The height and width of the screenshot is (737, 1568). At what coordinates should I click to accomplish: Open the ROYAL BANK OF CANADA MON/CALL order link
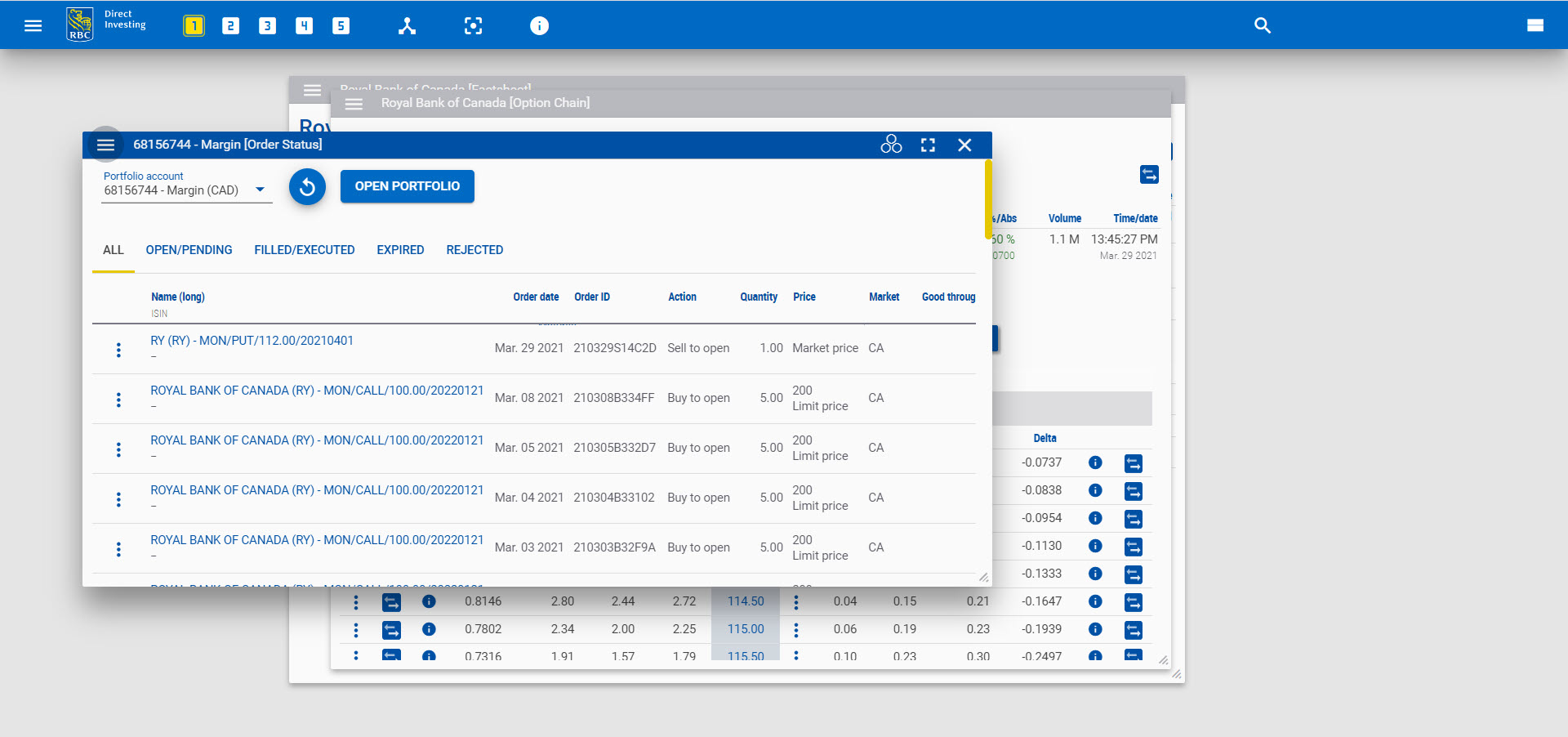click(x=316, y=391)
